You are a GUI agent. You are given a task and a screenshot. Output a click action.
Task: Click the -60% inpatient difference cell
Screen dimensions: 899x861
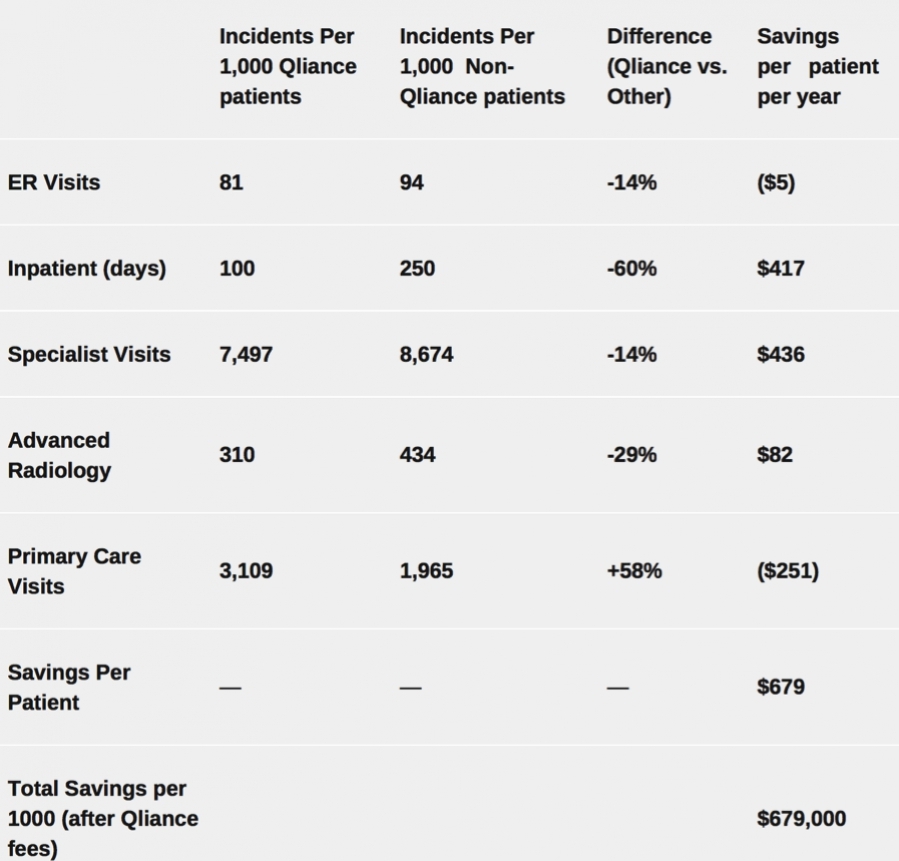point(632,269)
